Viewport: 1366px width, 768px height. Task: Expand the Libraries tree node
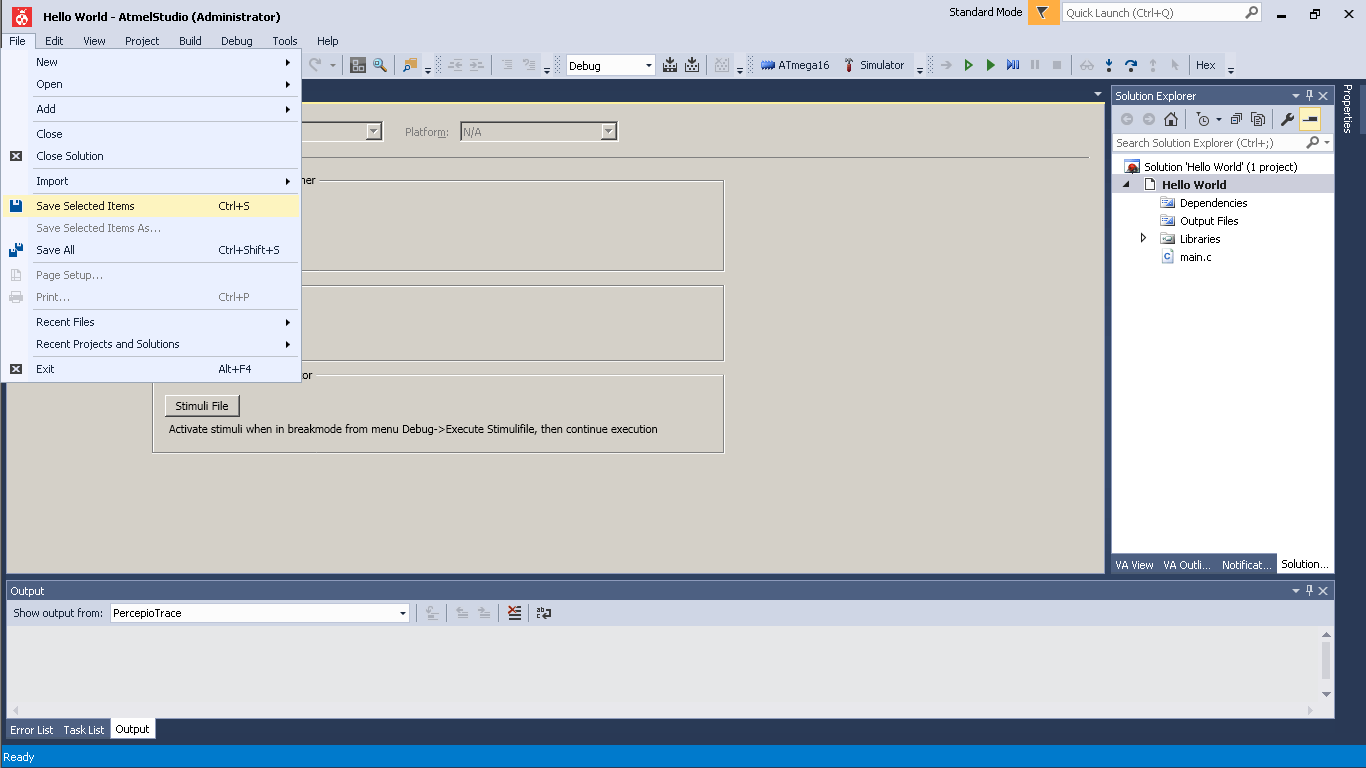(x=1144, y=238)
